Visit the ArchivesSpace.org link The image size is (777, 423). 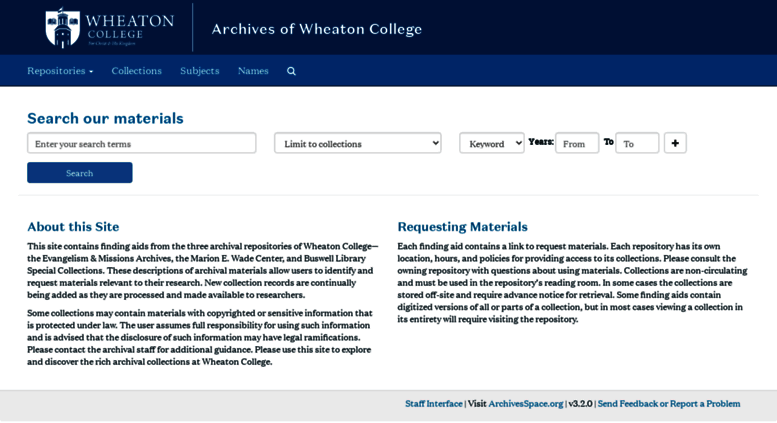[x=526, y=404]
